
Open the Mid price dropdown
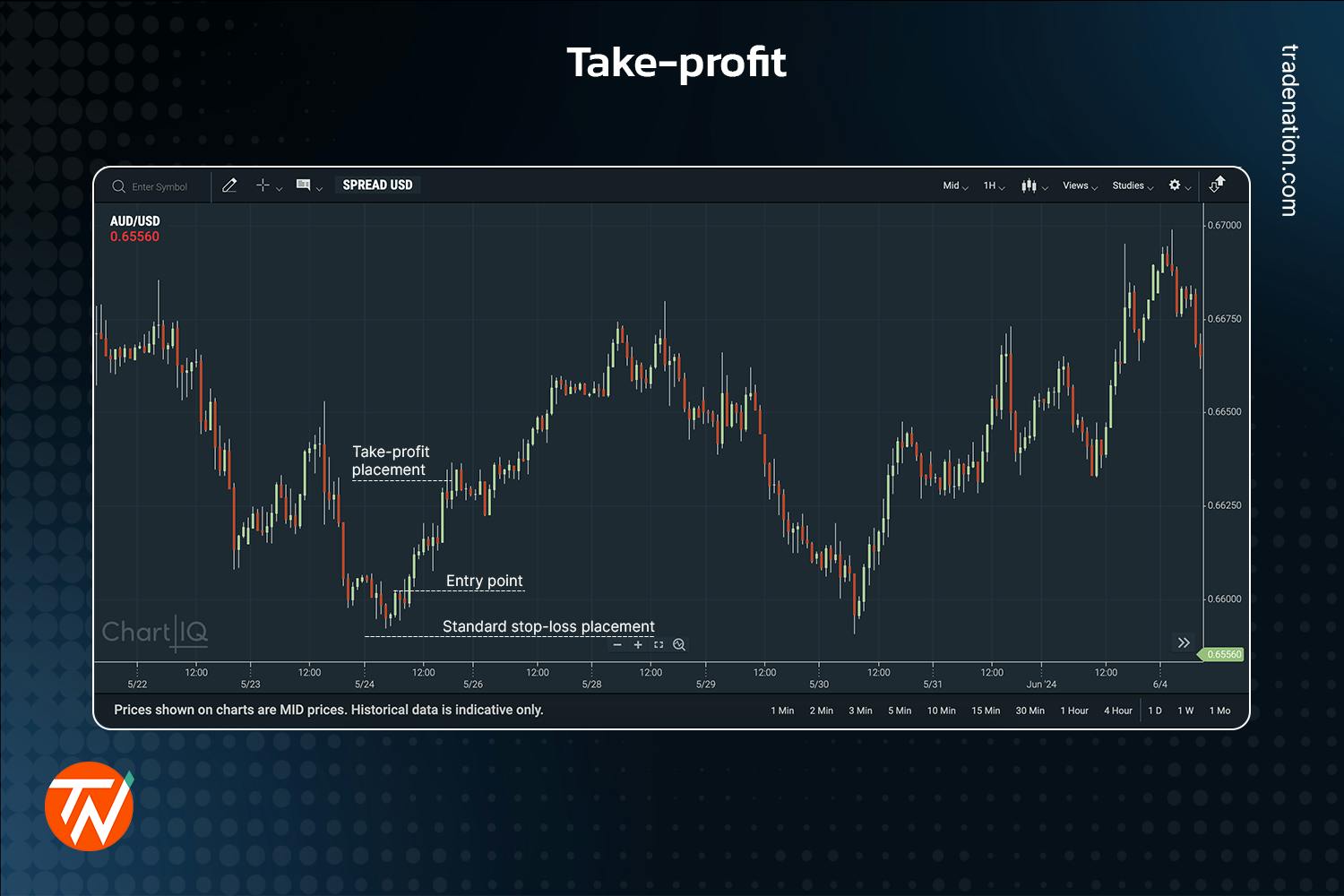click(x=952, y=185)
